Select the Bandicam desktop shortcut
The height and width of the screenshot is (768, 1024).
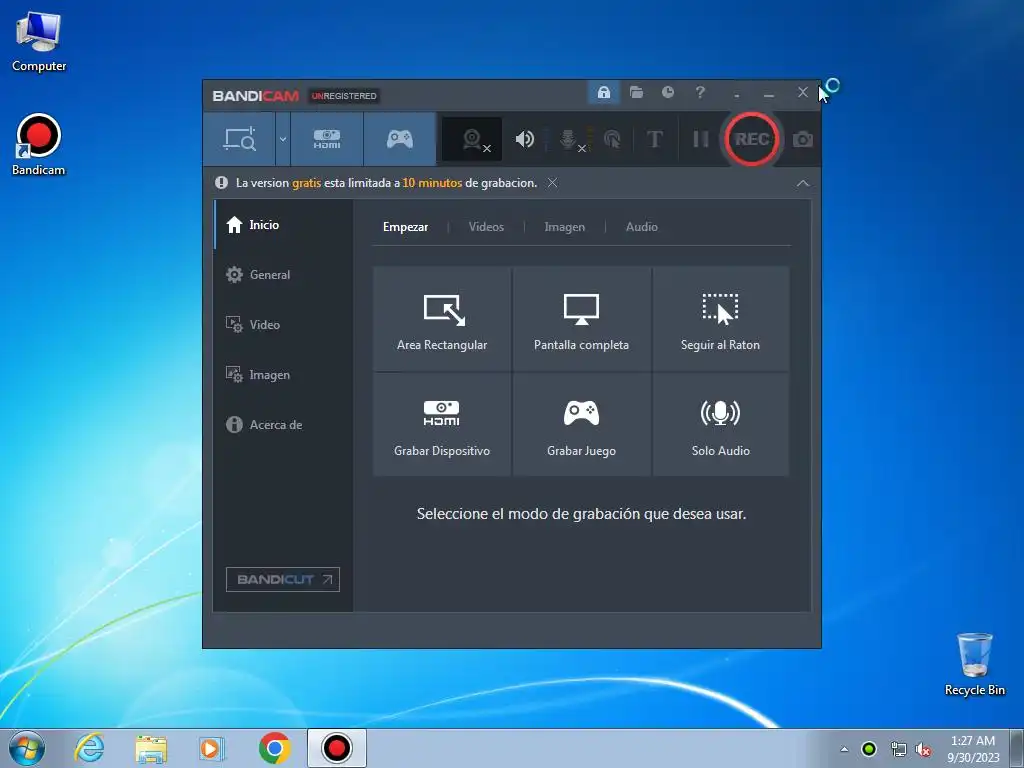(39, 145)
